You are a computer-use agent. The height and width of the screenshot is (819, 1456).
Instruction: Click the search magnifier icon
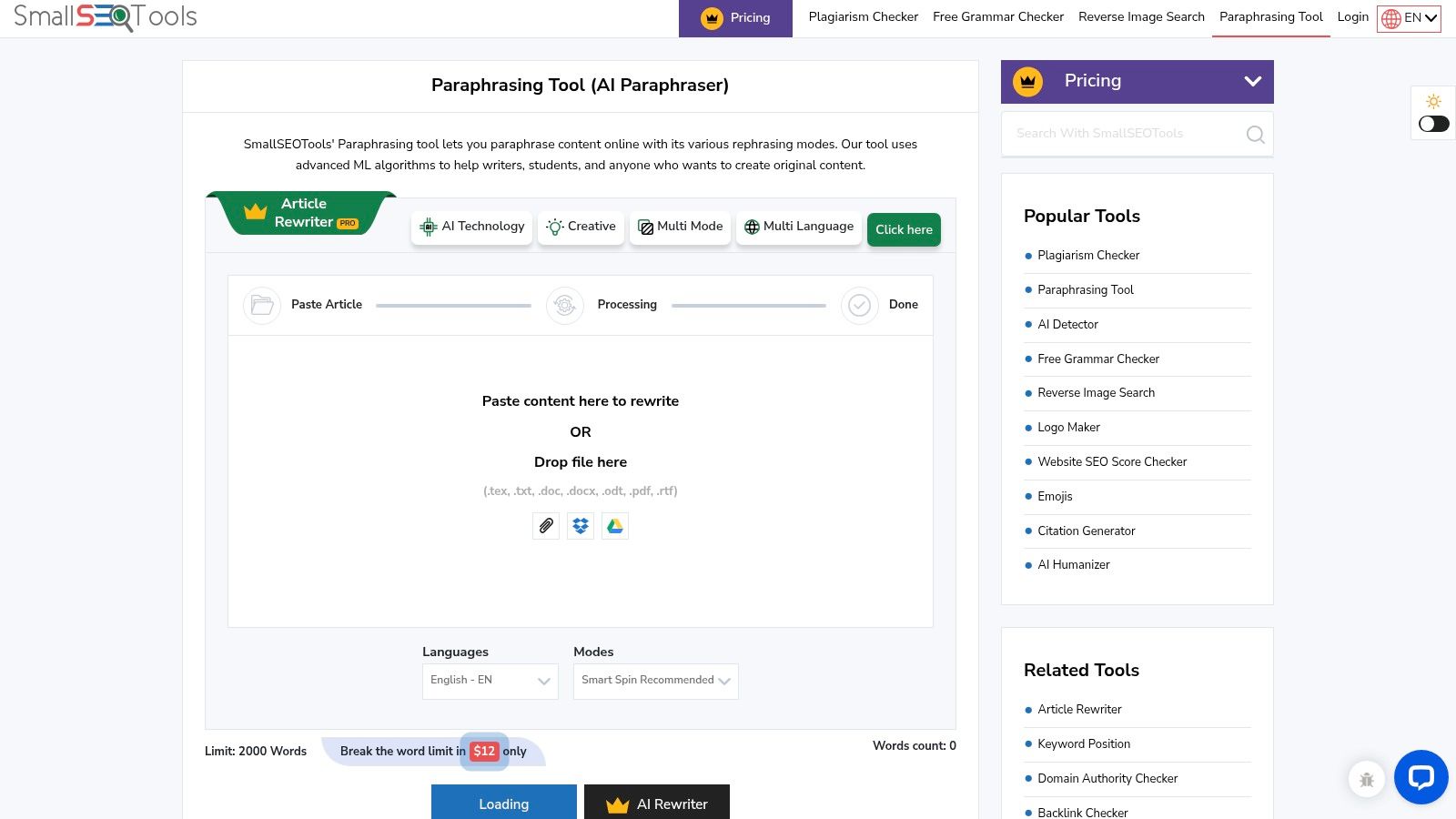1255,135
